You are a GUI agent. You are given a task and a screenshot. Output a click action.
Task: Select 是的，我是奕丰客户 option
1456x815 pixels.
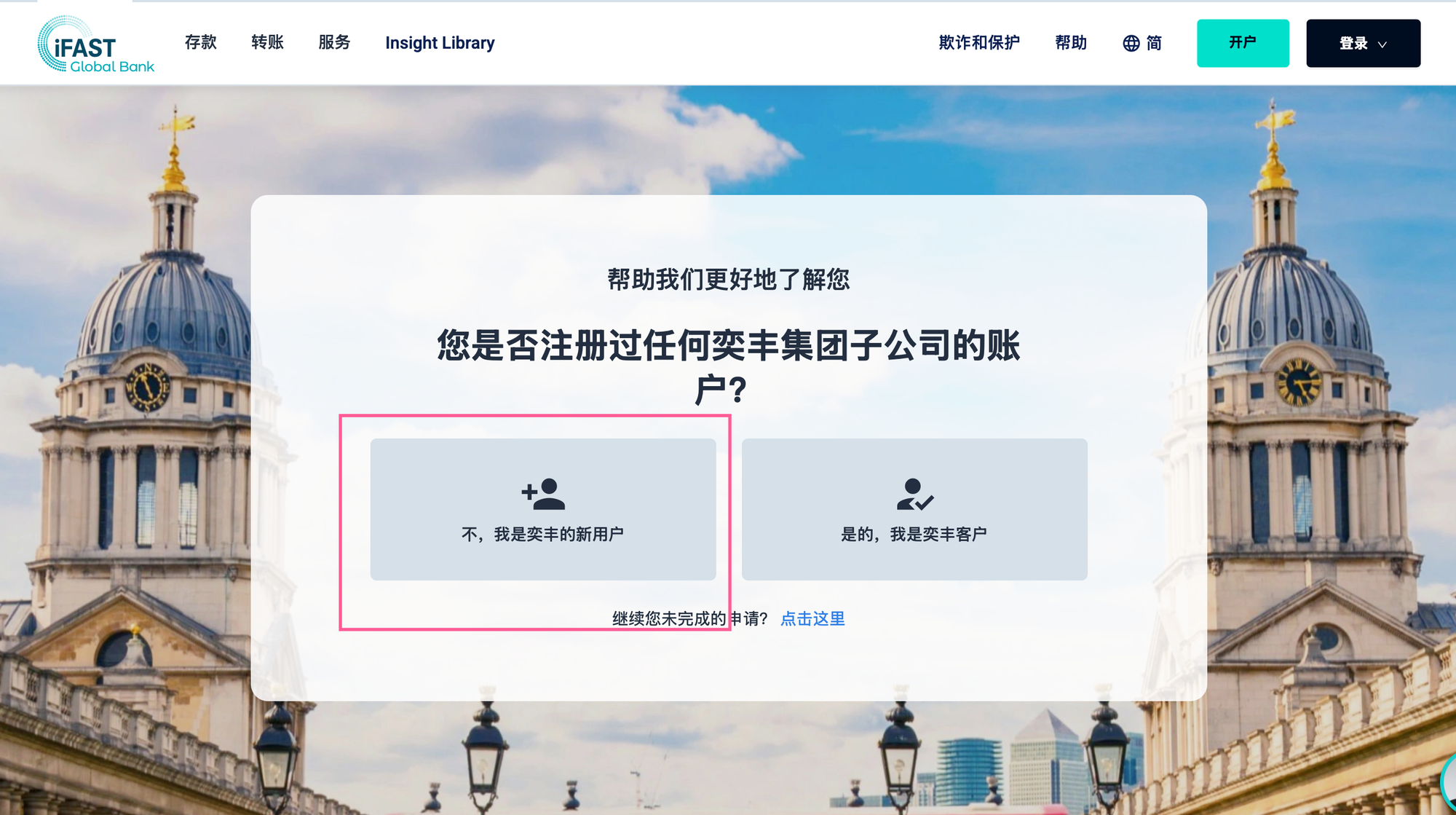coord(914,509)
